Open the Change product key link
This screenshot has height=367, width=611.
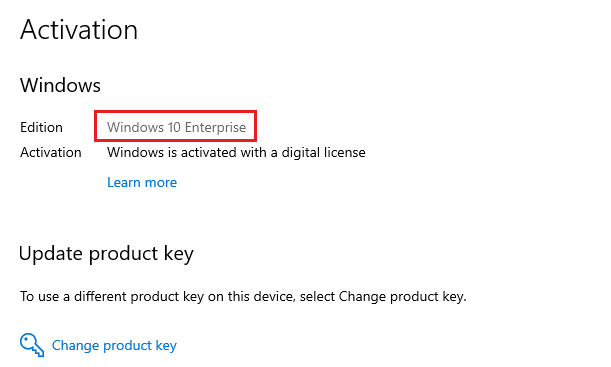coord(114,346)
